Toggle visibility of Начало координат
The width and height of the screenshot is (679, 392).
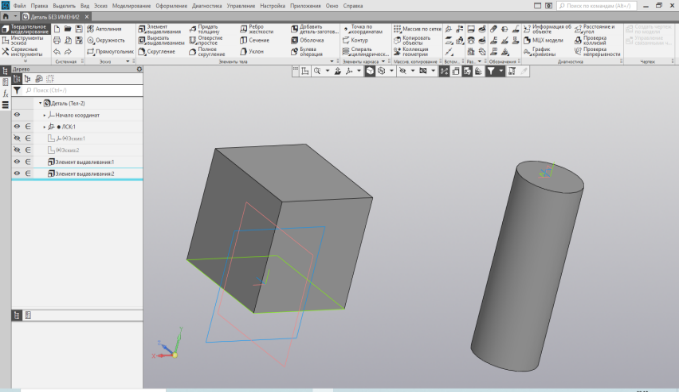tap(17, 115)
